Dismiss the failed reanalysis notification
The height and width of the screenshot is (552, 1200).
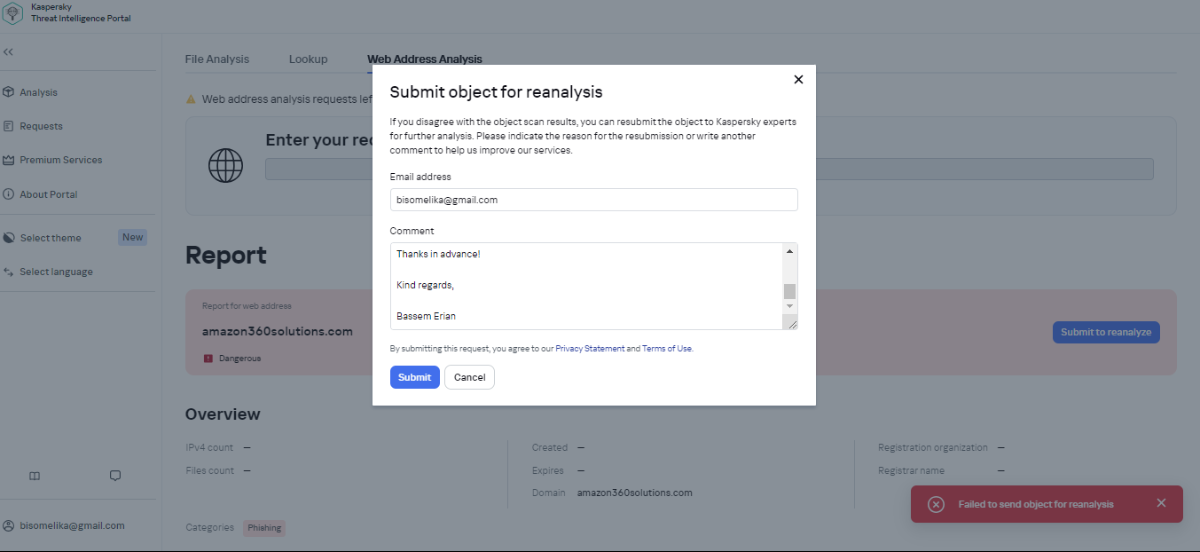coord(1161,503)
